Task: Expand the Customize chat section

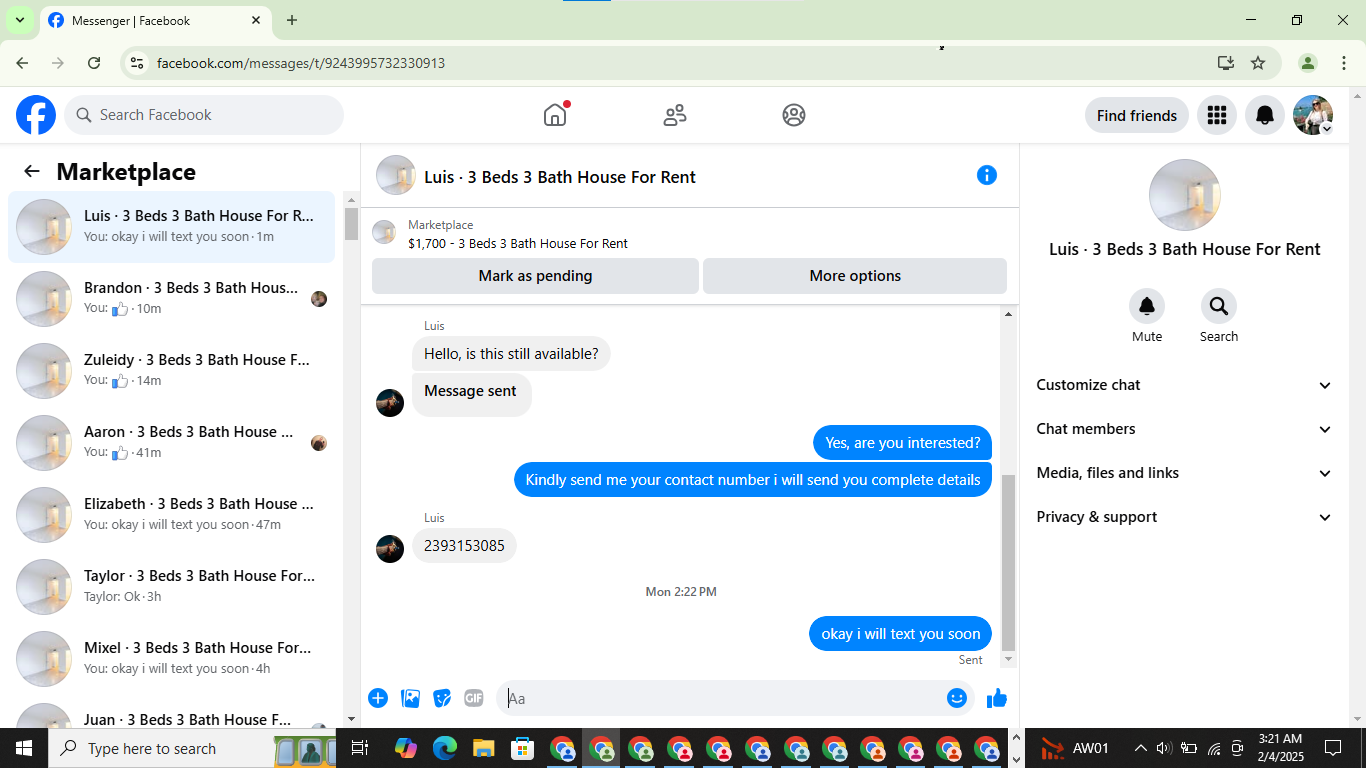Action: click(1184, 385)
